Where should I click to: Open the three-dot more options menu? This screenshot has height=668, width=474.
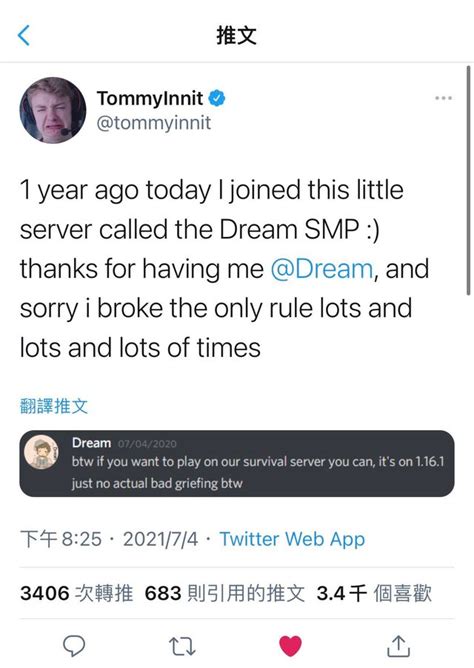(443, 98)
